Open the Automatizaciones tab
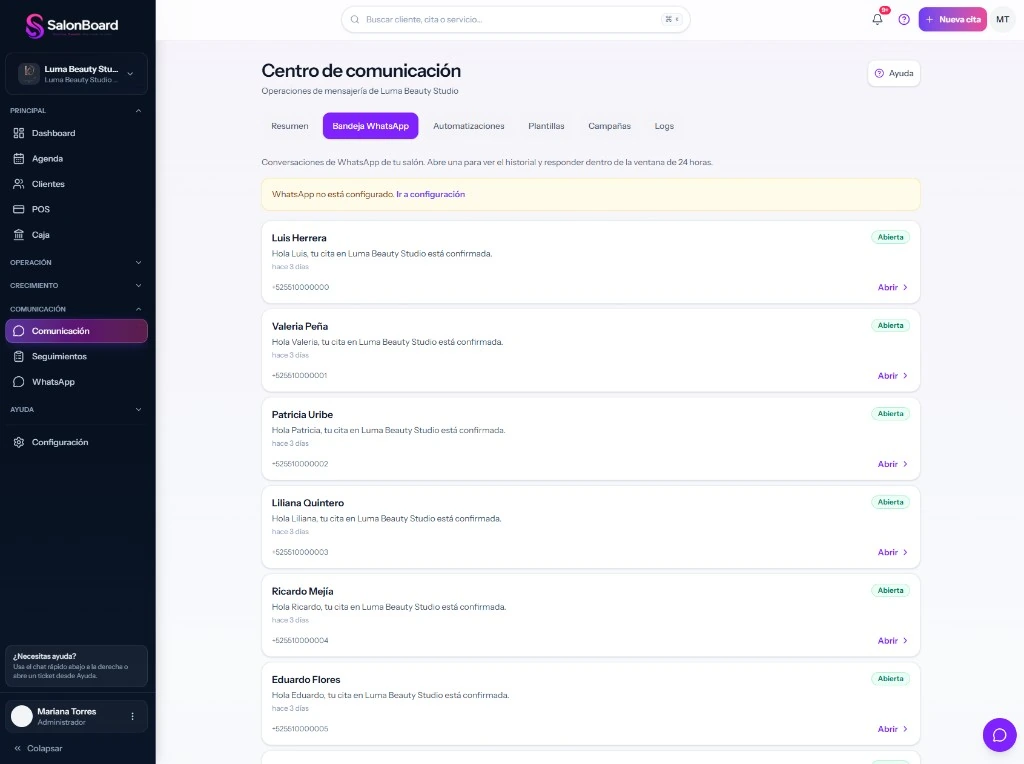The width and height of the screenshot is (1024, 764). (469, 126)
